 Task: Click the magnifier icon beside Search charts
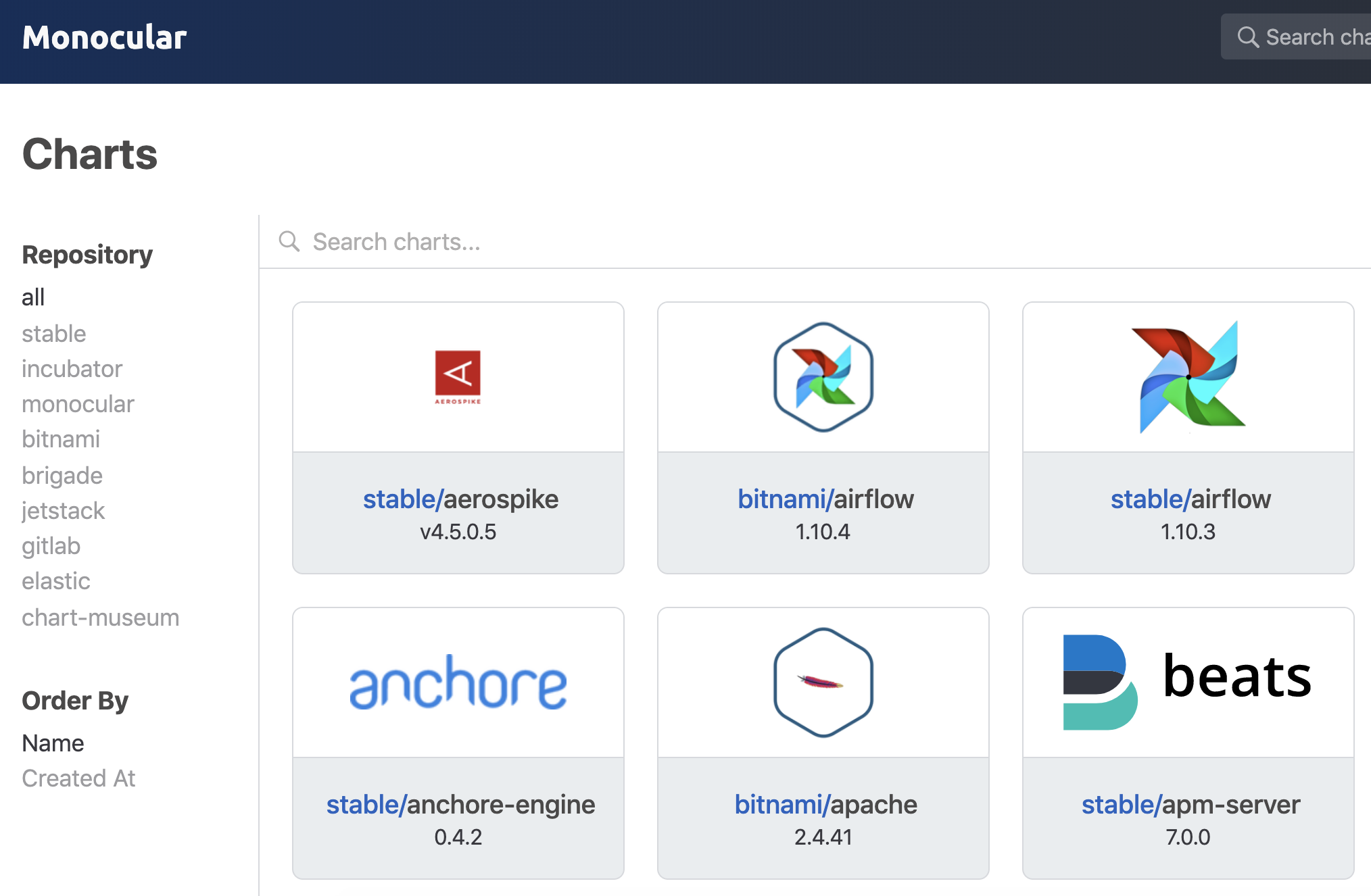click(x=289, y=241)
